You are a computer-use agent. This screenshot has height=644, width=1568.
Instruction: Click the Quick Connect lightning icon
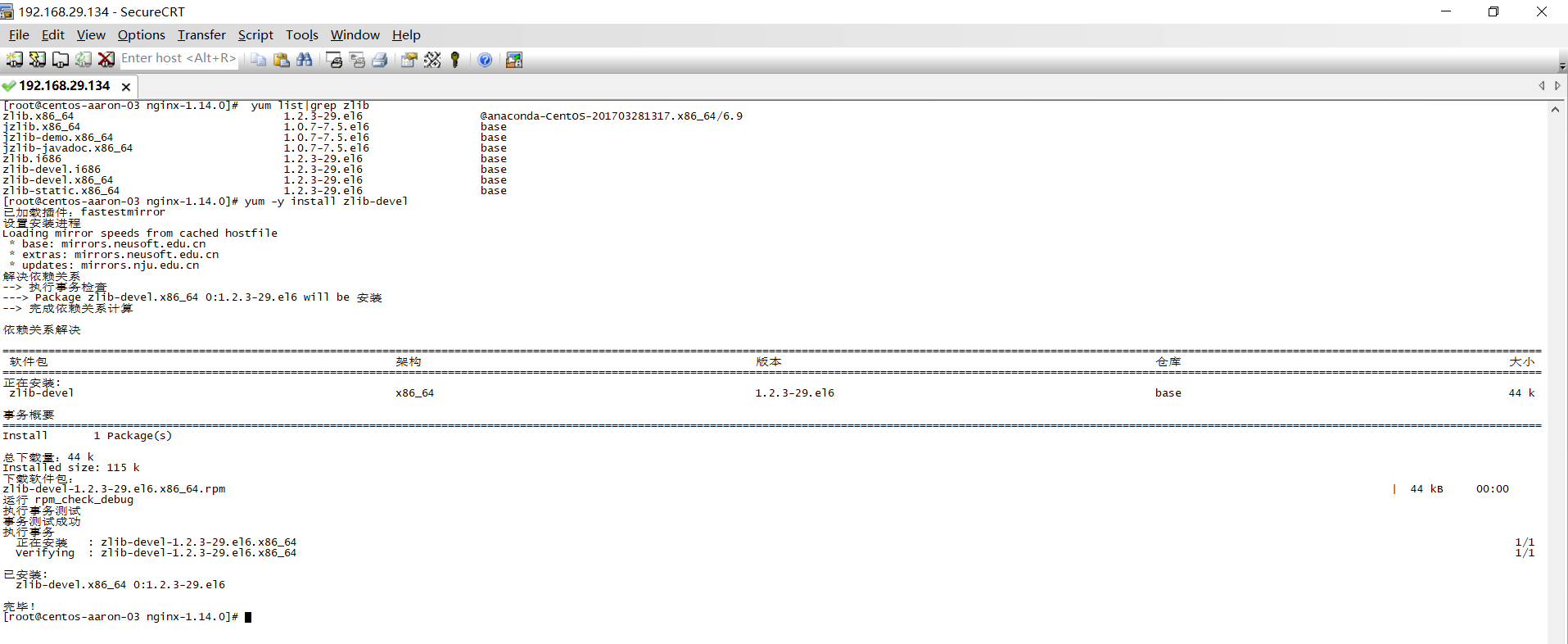click(x=38, y=60)
